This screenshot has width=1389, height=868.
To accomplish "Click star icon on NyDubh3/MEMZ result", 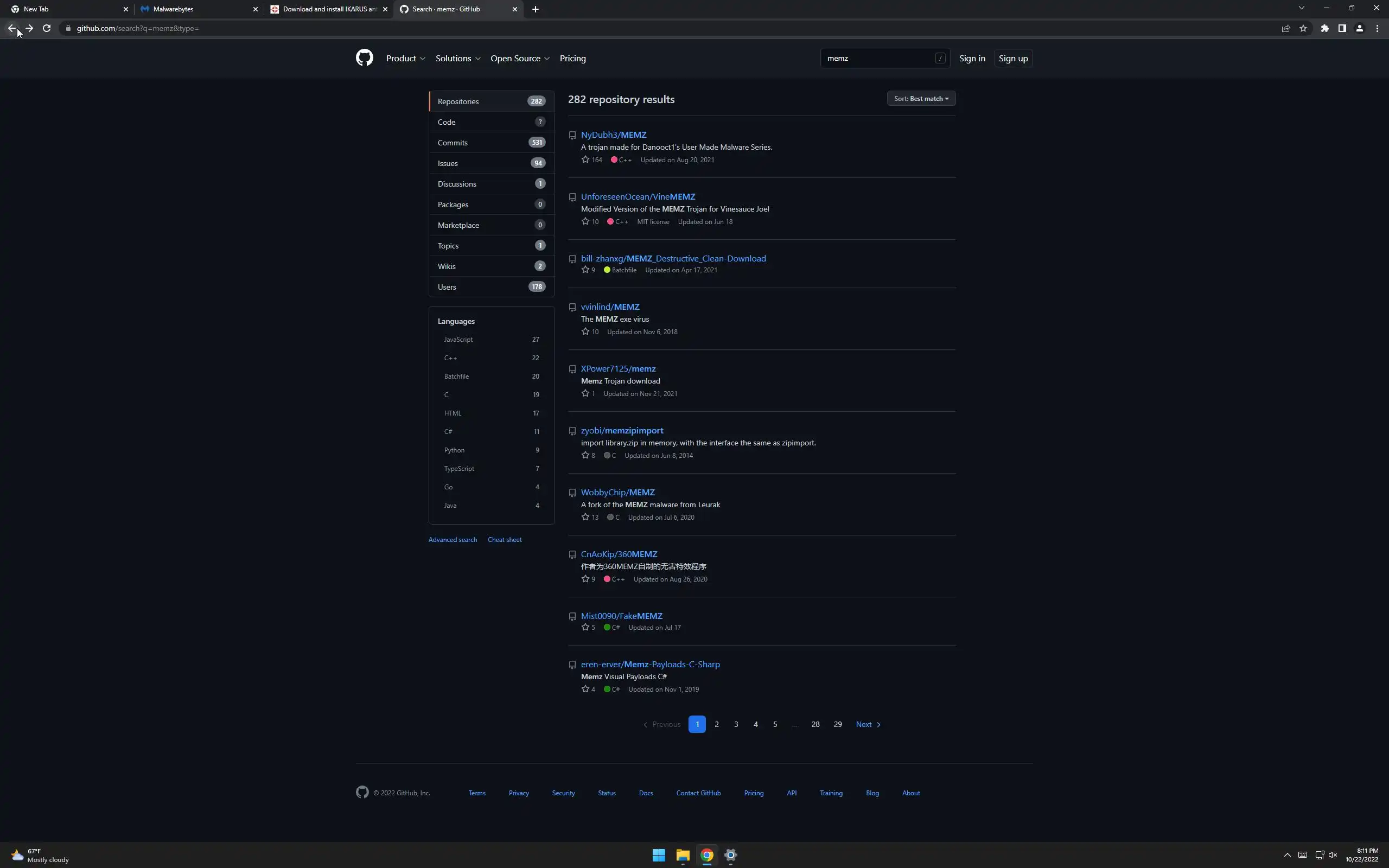I will click(x=585, y=159).
